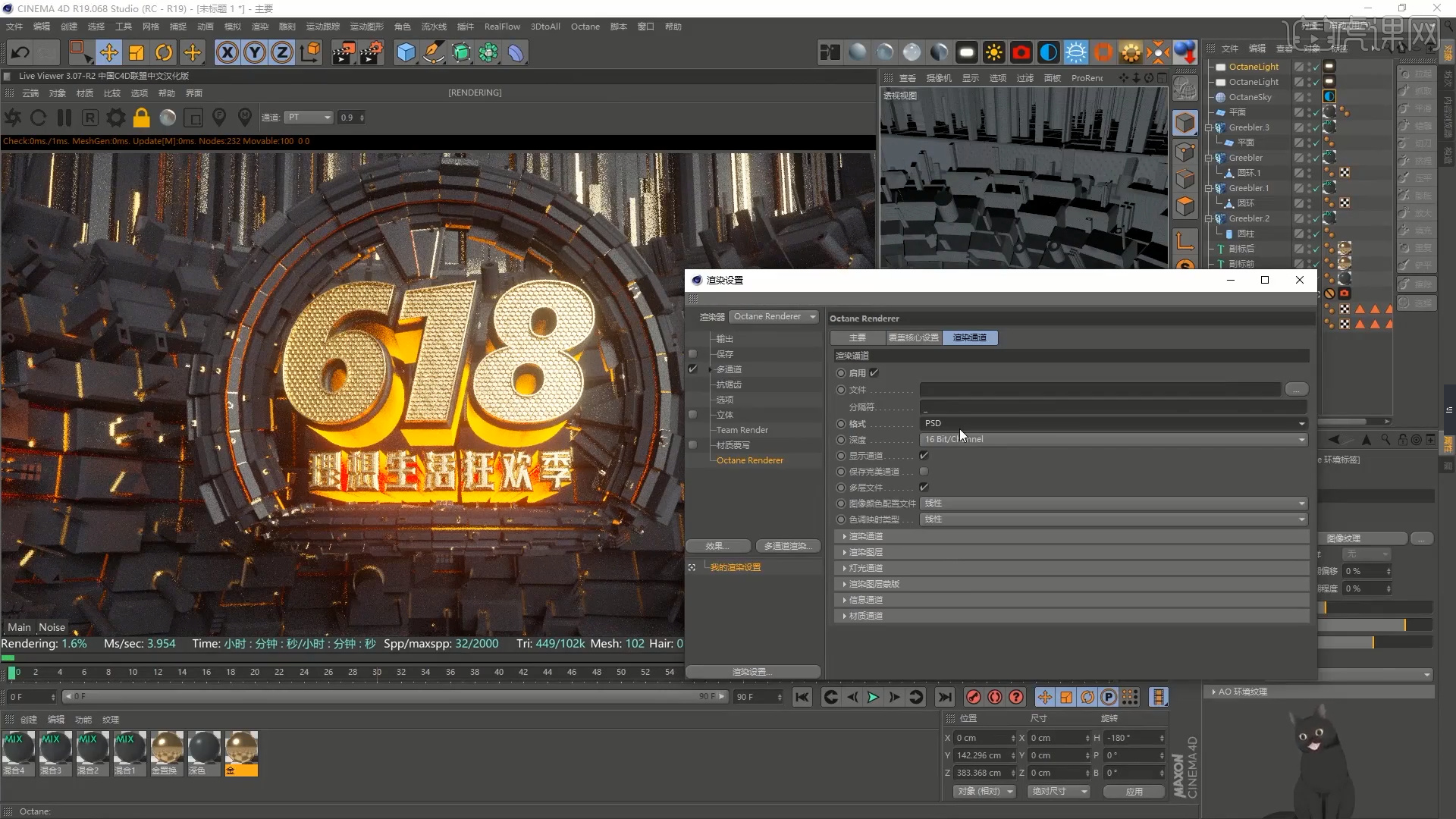Click the undo icon in the top toolbar
This screenshot has width=1456, height=819.
point(20,52)
